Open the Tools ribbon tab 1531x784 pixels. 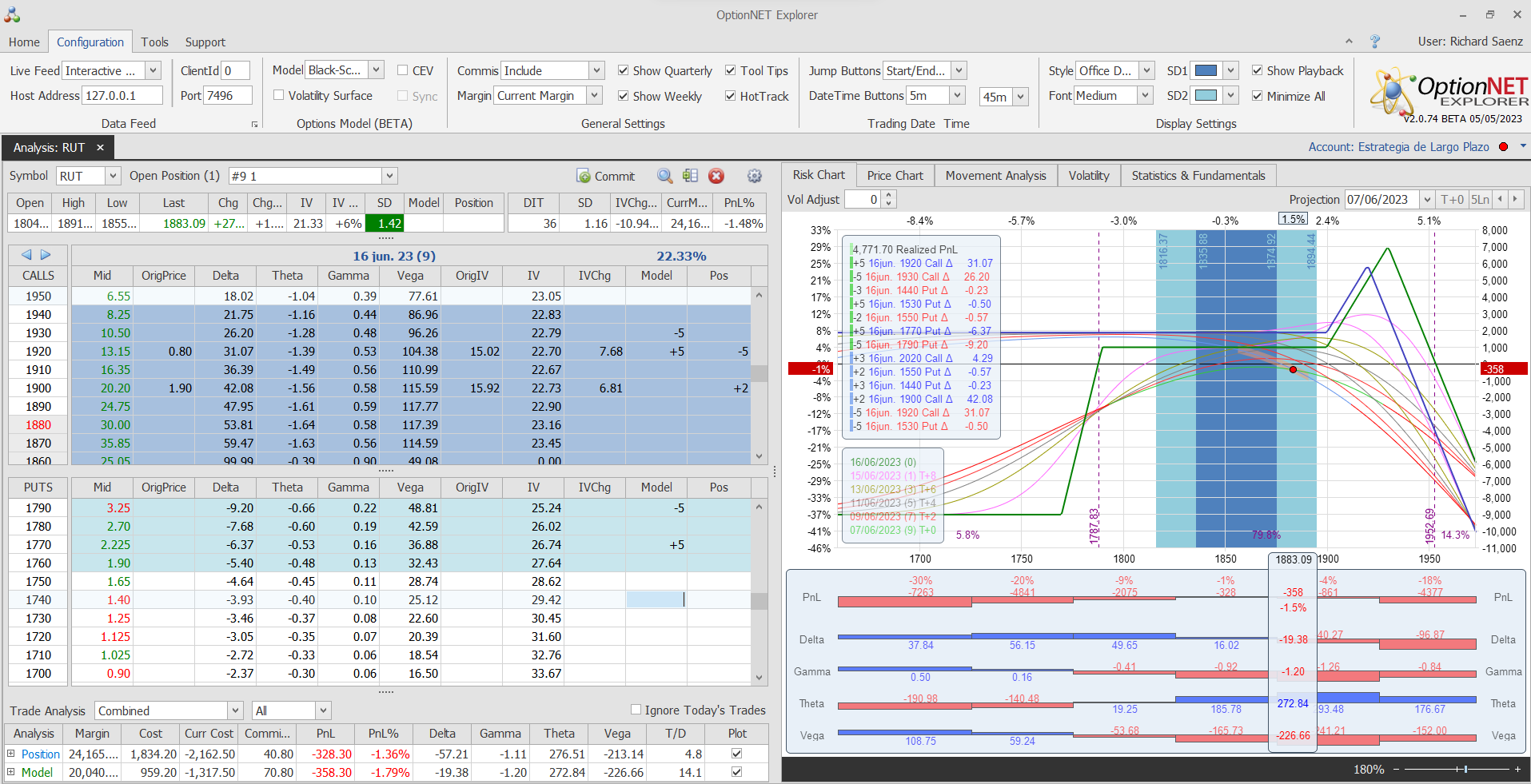154,42
